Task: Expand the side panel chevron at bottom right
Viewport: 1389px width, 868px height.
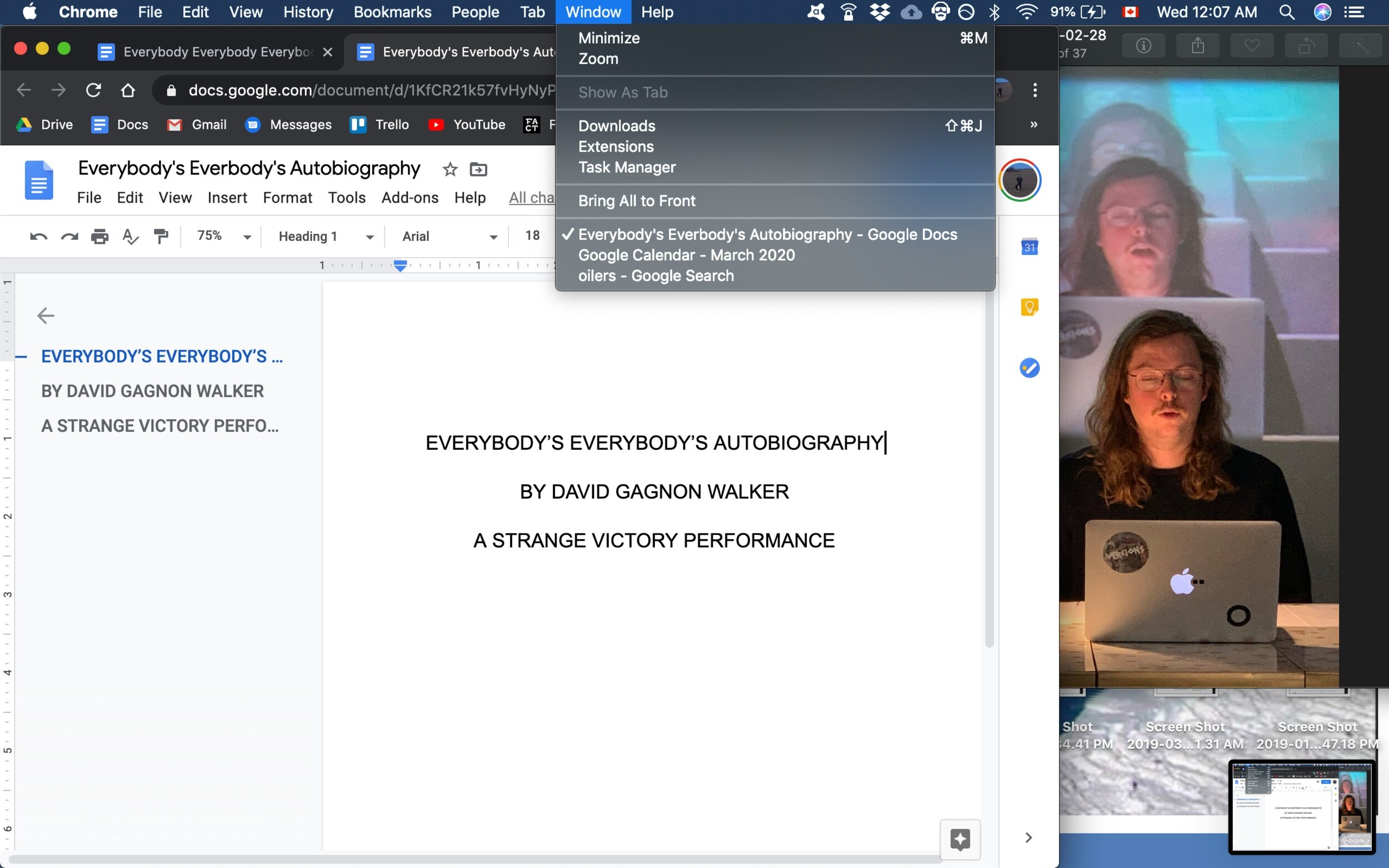Action: click(1029, 837)
